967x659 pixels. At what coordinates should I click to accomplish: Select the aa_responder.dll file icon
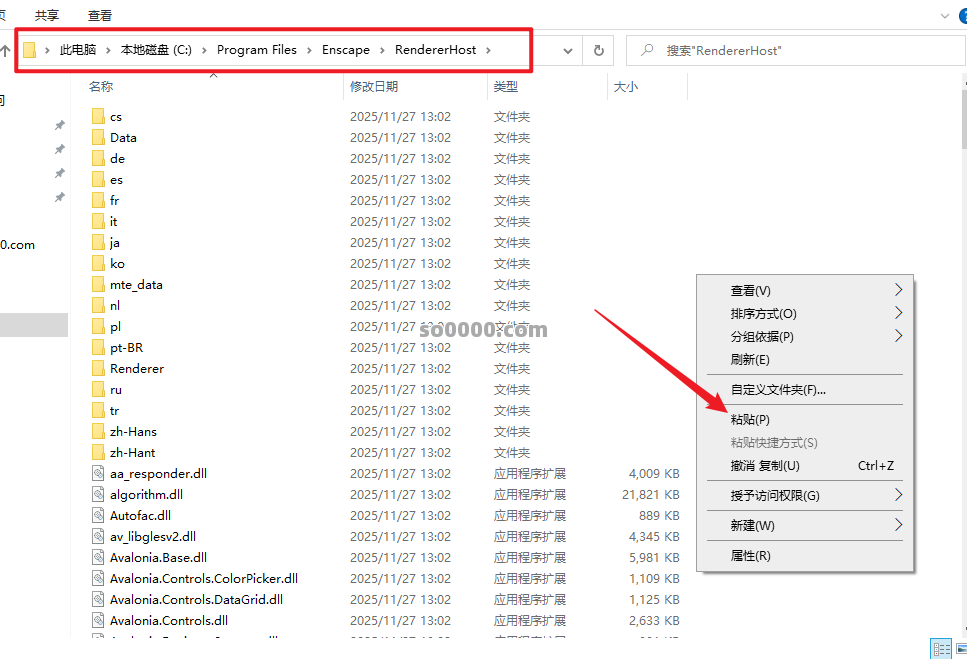(98, 474)
